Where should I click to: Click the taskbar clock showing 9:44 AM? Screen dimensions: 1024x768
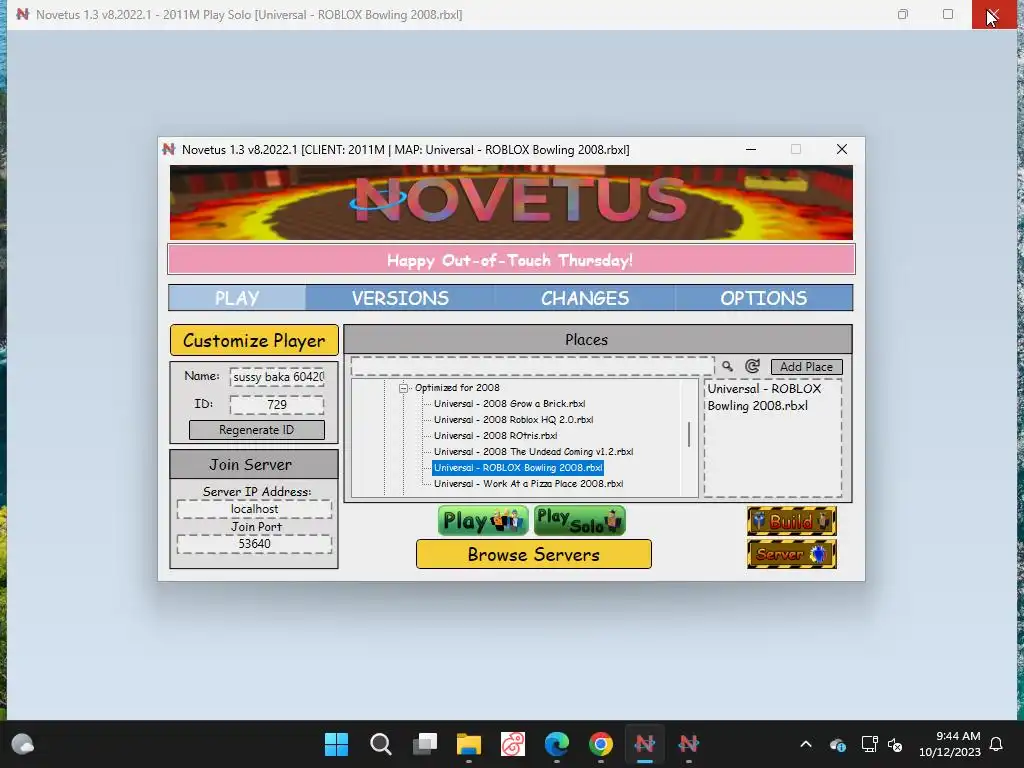coord(950,744)
